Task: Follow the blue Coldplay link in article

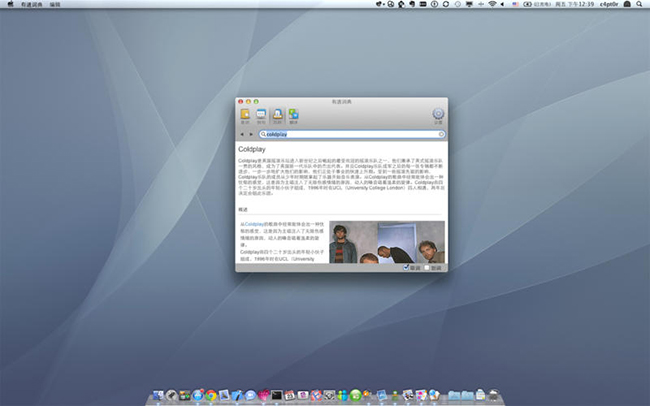Action: point(254,224)
